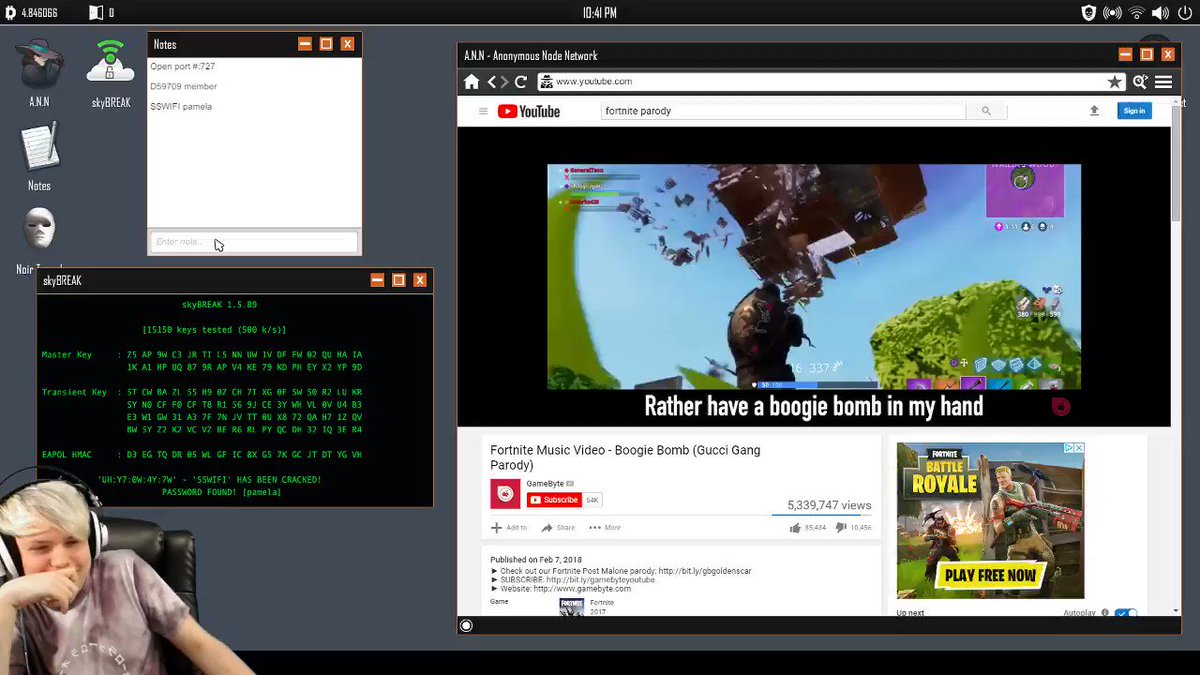Click the Autoplay info icon

(1105, 612)
